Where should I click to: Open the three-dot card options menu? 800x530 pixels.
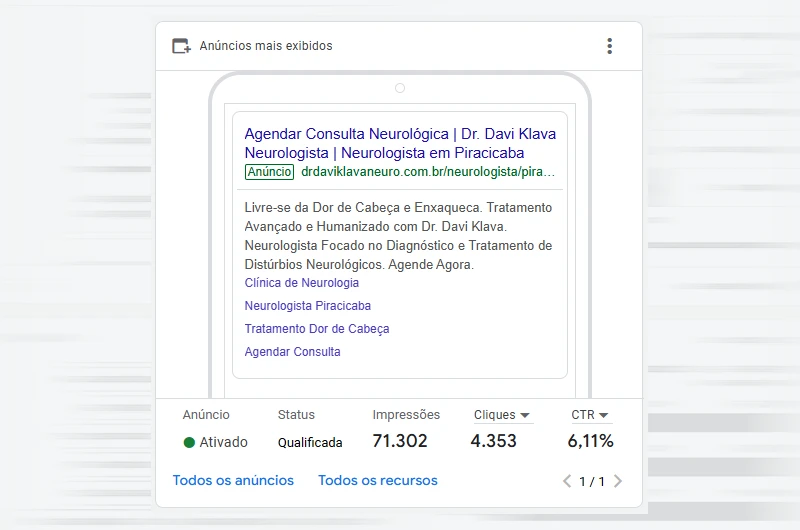tap(609, 46)
